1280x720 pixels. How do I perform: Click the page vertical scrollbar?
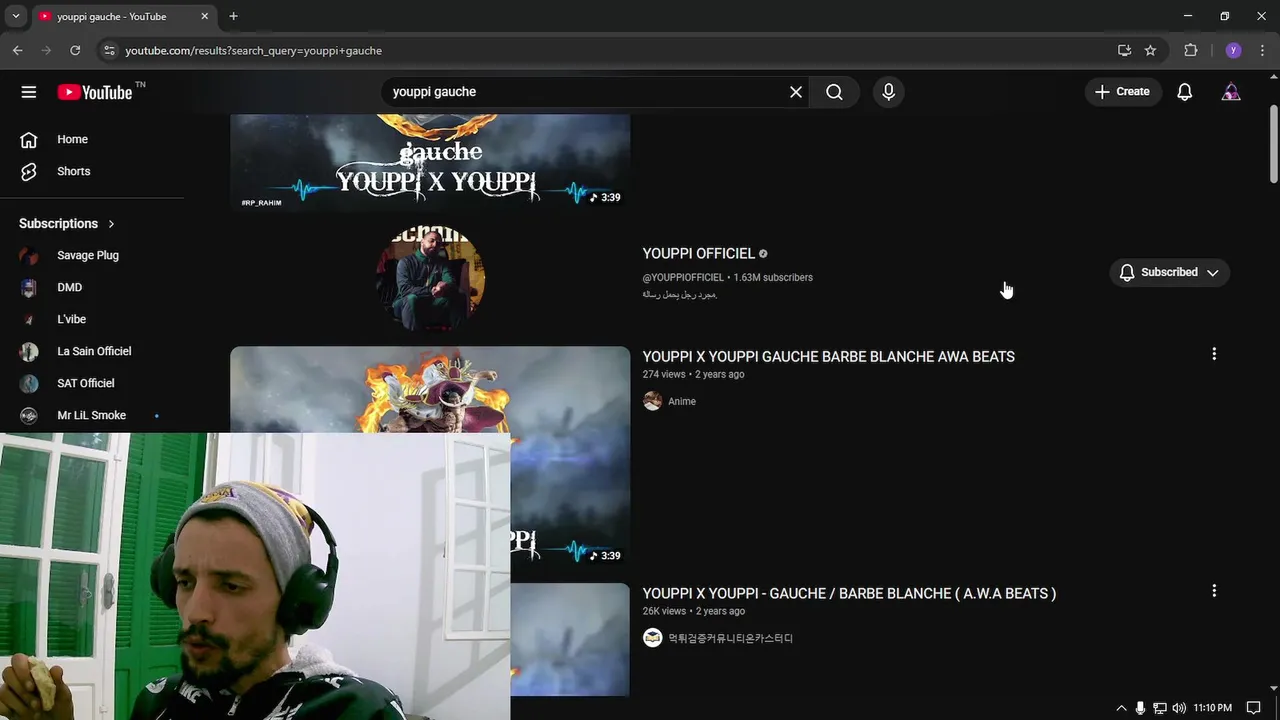tap(1273, 144)
